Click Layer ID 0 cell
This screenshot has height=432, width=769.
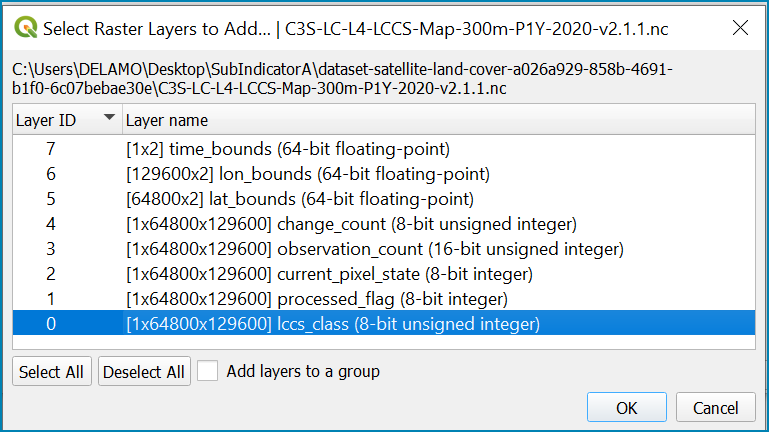pyautogui.click(x=51, y=324)
